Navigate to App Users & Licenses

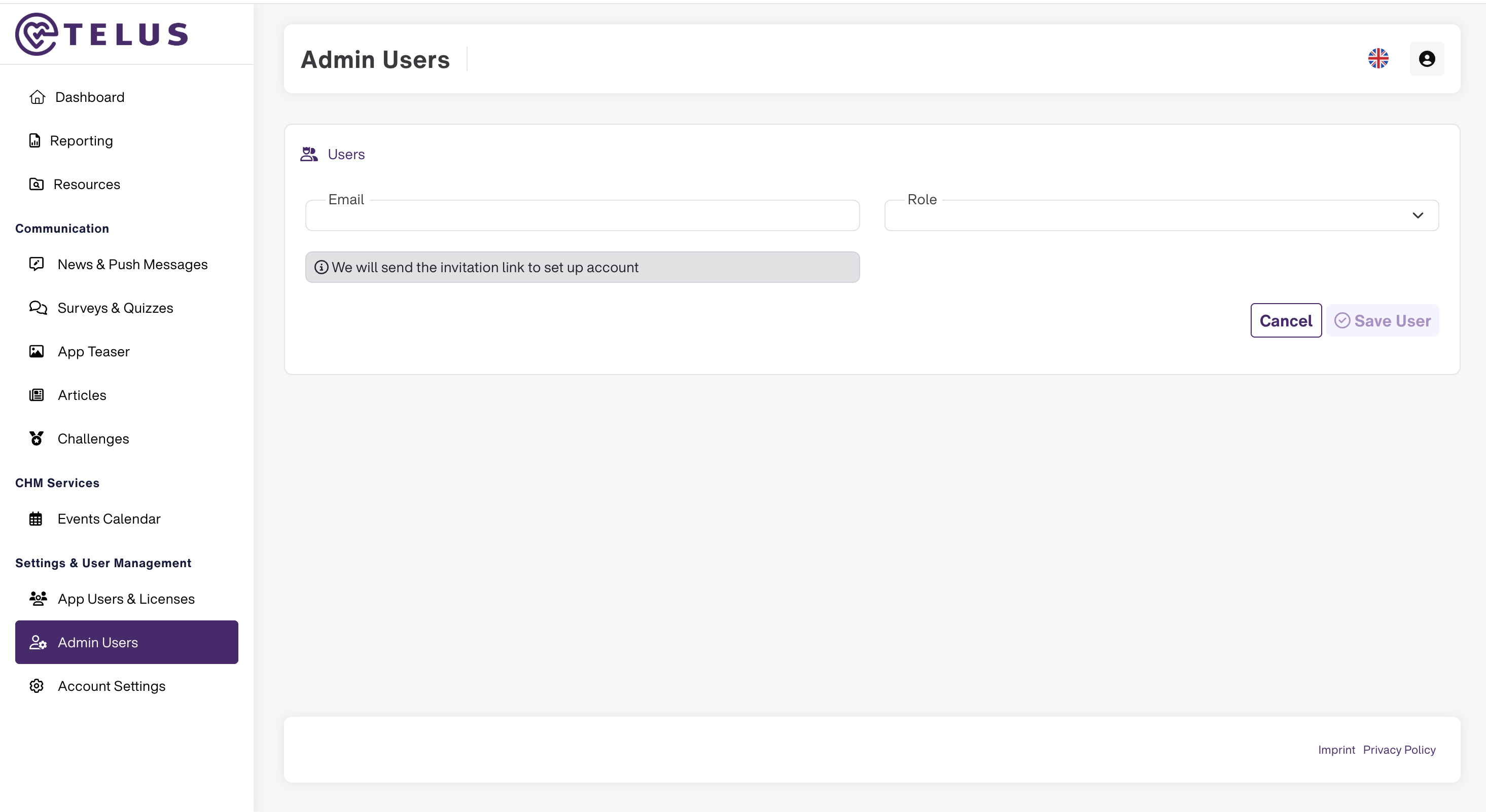coord(126,599)
